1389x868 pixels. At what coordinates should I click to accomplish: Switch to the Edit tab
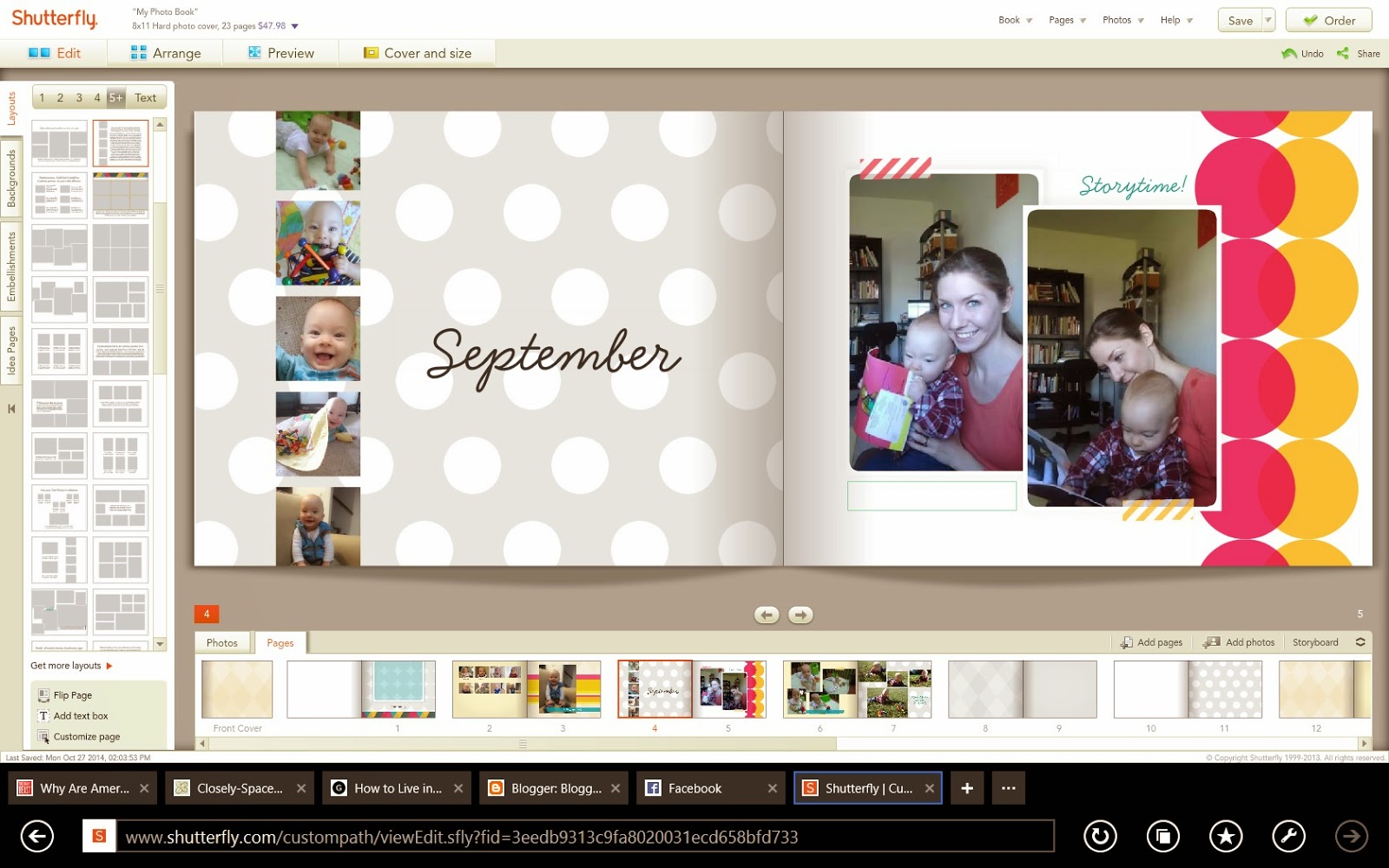[54, 53]
